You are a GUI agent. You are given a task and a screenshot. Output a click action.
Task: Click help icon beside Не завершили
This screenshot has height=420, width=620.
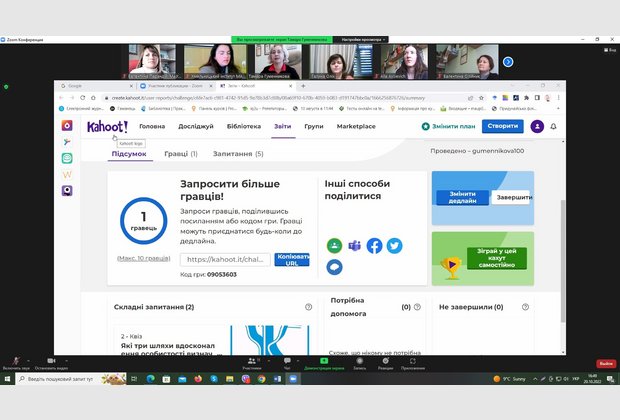point(527,307)
